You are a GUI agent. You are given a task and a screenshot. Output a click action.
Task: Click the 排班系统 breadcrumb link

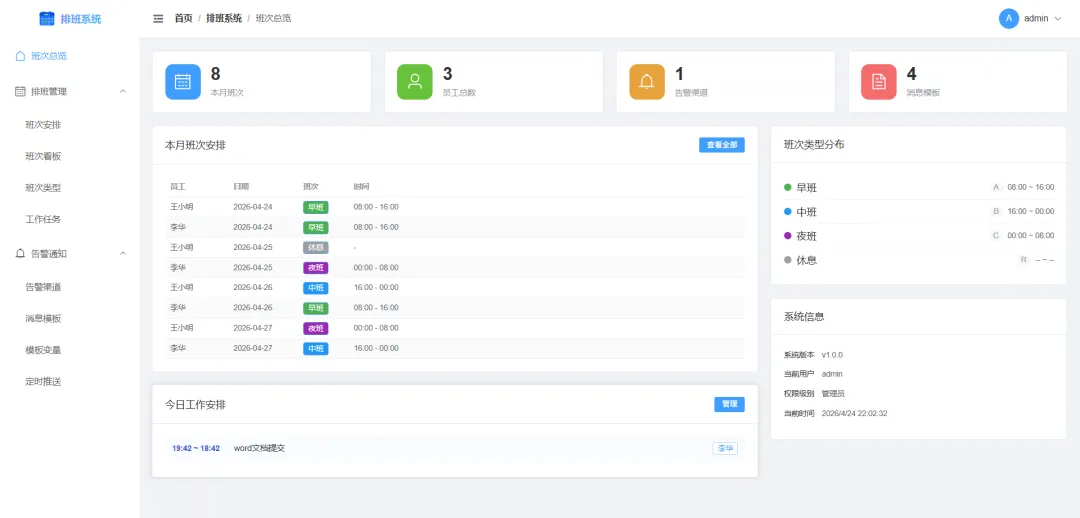[x=224, y=19]
